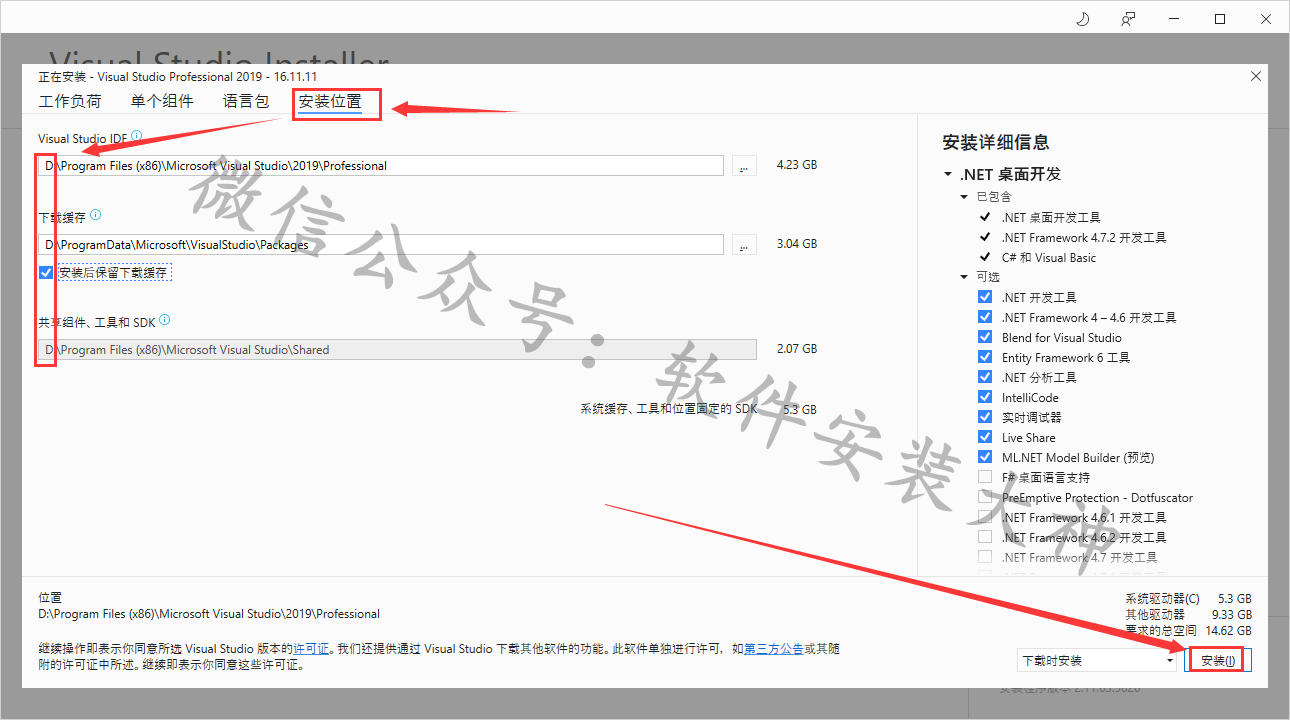The image size is (1290, 720).
Task: Click the shared components path field
Action: tap(397, 349)
